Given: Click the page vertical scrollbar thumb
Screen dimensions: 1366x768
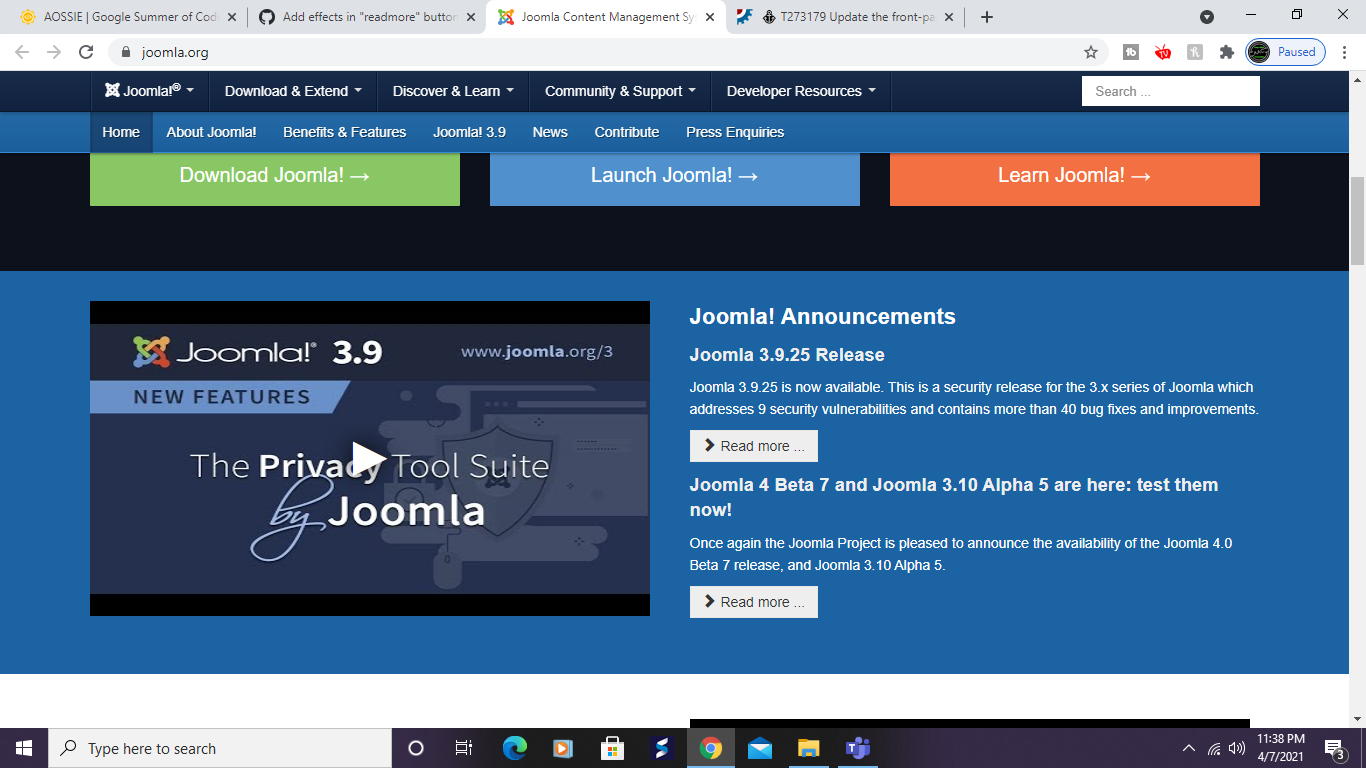Looking at the screenshot, I should pos(1357,222).
